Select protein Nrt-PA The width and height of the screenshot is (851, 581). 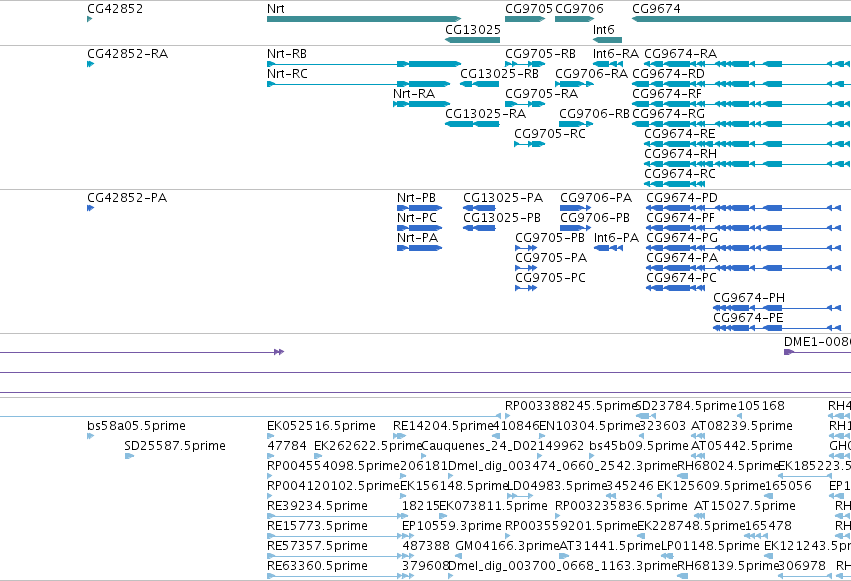tap(420, 248)
